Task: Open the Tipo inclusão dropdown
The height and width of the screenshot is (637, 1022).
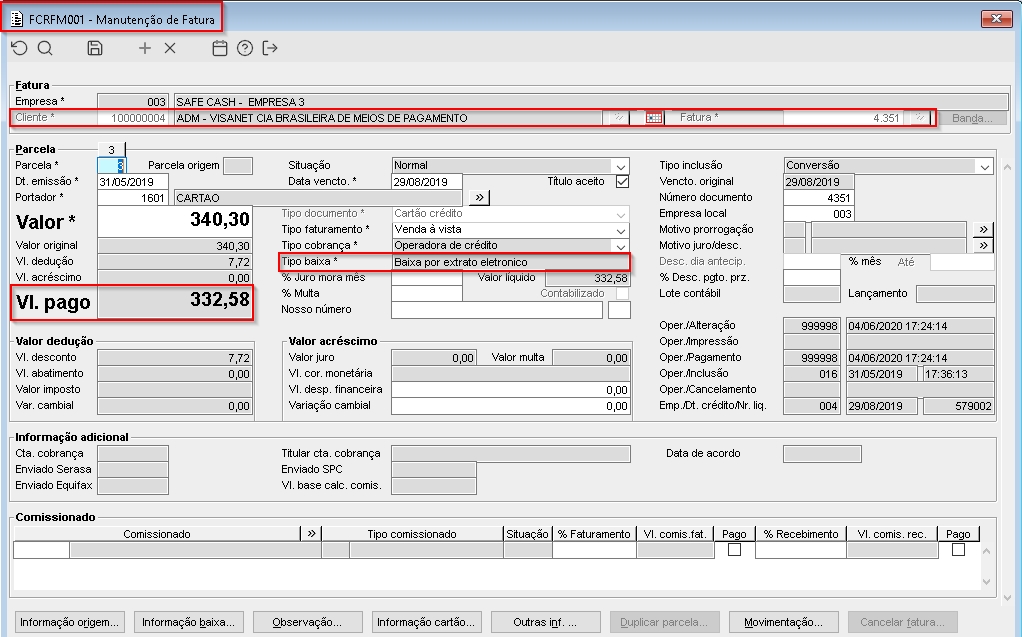Action: point(984,166)
